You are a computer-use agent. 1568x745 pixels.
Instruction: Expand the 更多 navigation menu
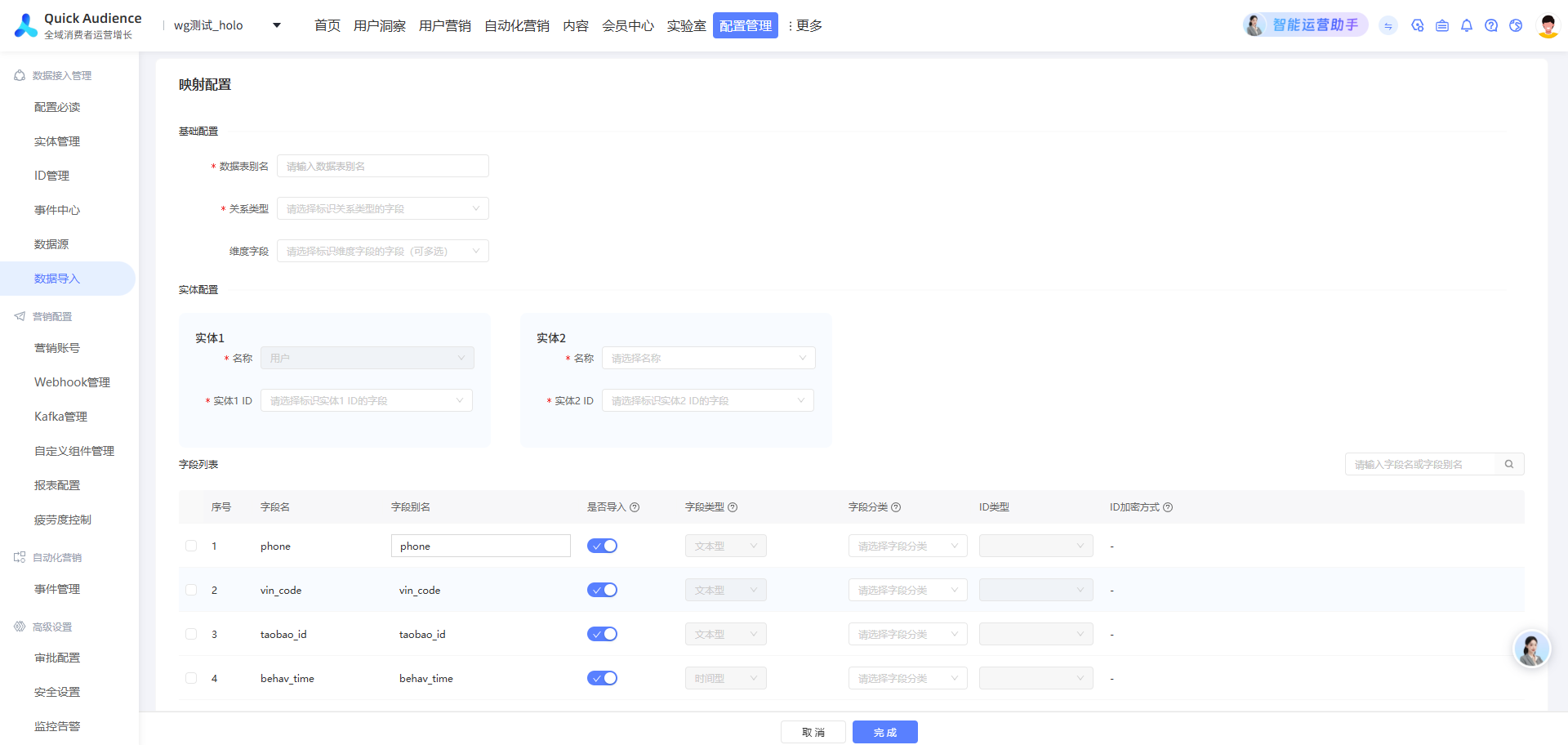click(x=806, y=25)
